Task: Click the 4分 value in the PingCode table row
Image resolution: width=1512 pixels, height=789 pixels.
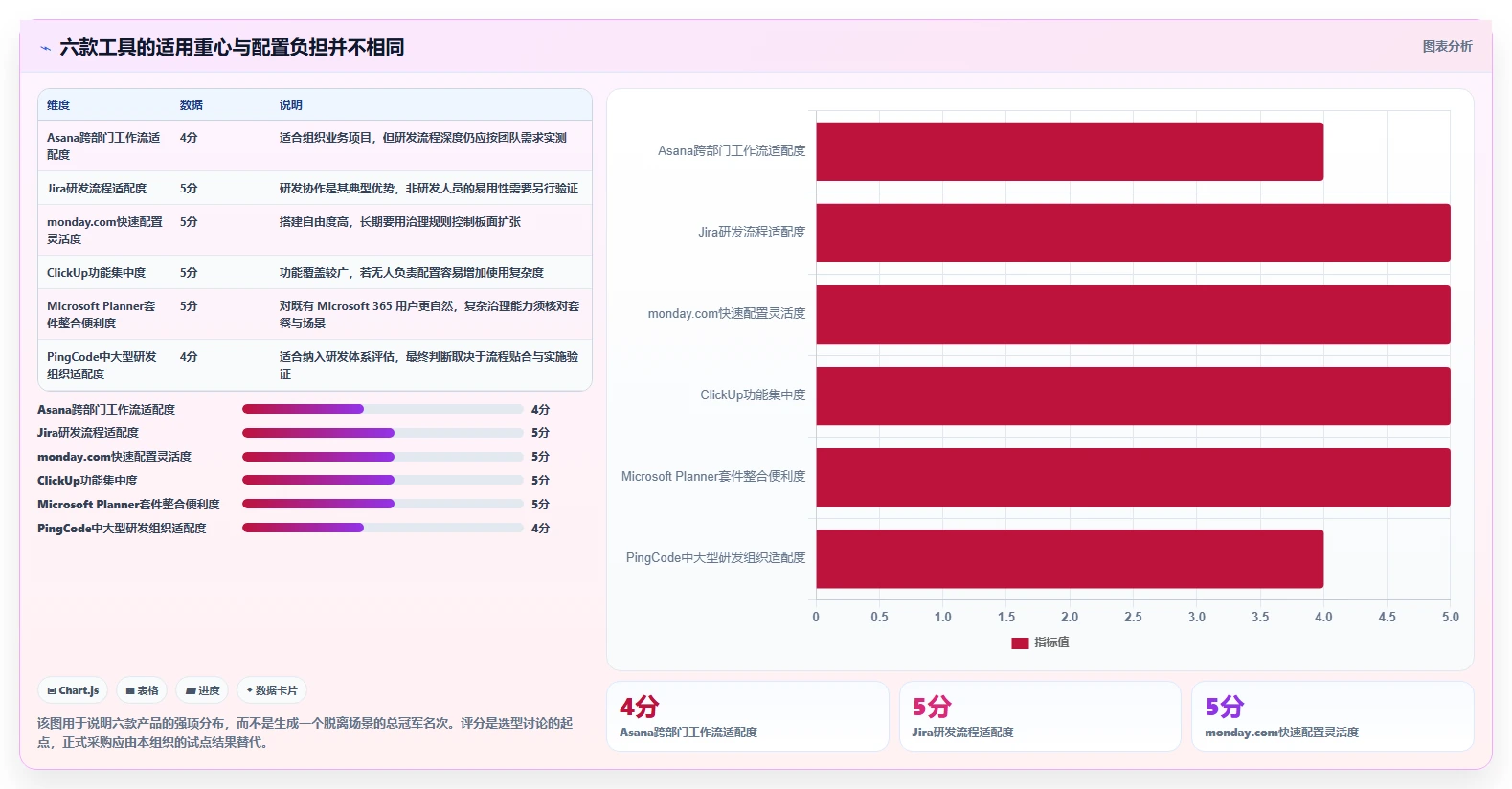Action: (189, 357)
